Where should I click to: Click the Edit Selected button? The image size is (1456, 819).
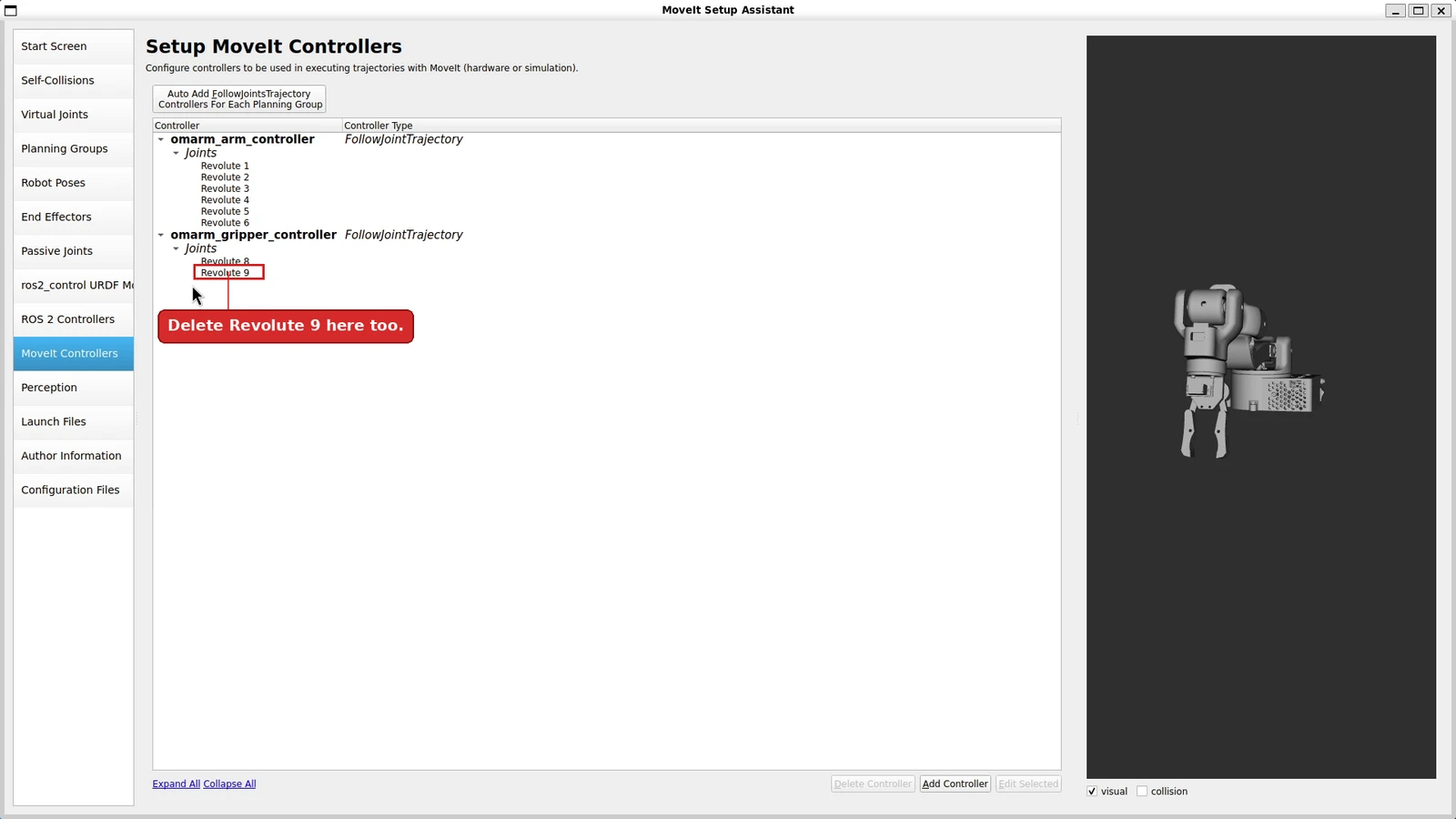pos(1028,784)
